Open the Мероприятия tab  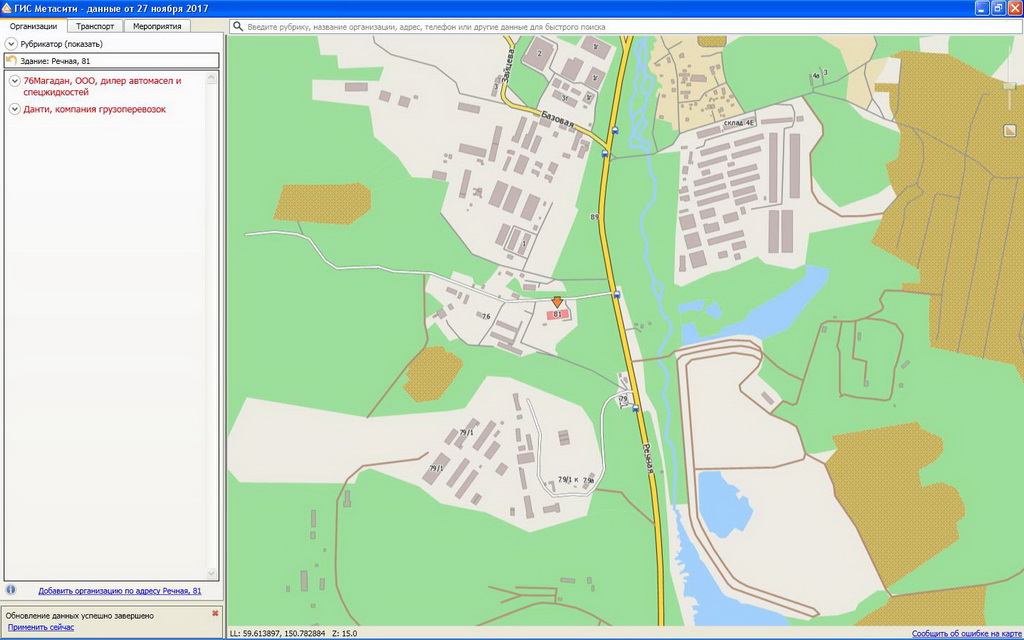pyautogui.click(x=157, y=26)
